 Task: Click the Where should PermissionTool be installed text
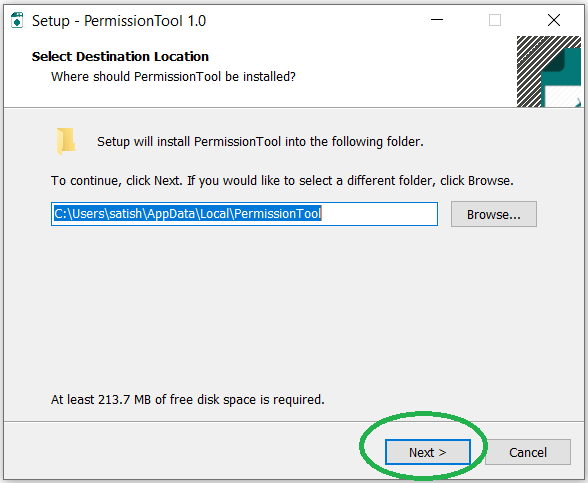[x=173, y=76]
